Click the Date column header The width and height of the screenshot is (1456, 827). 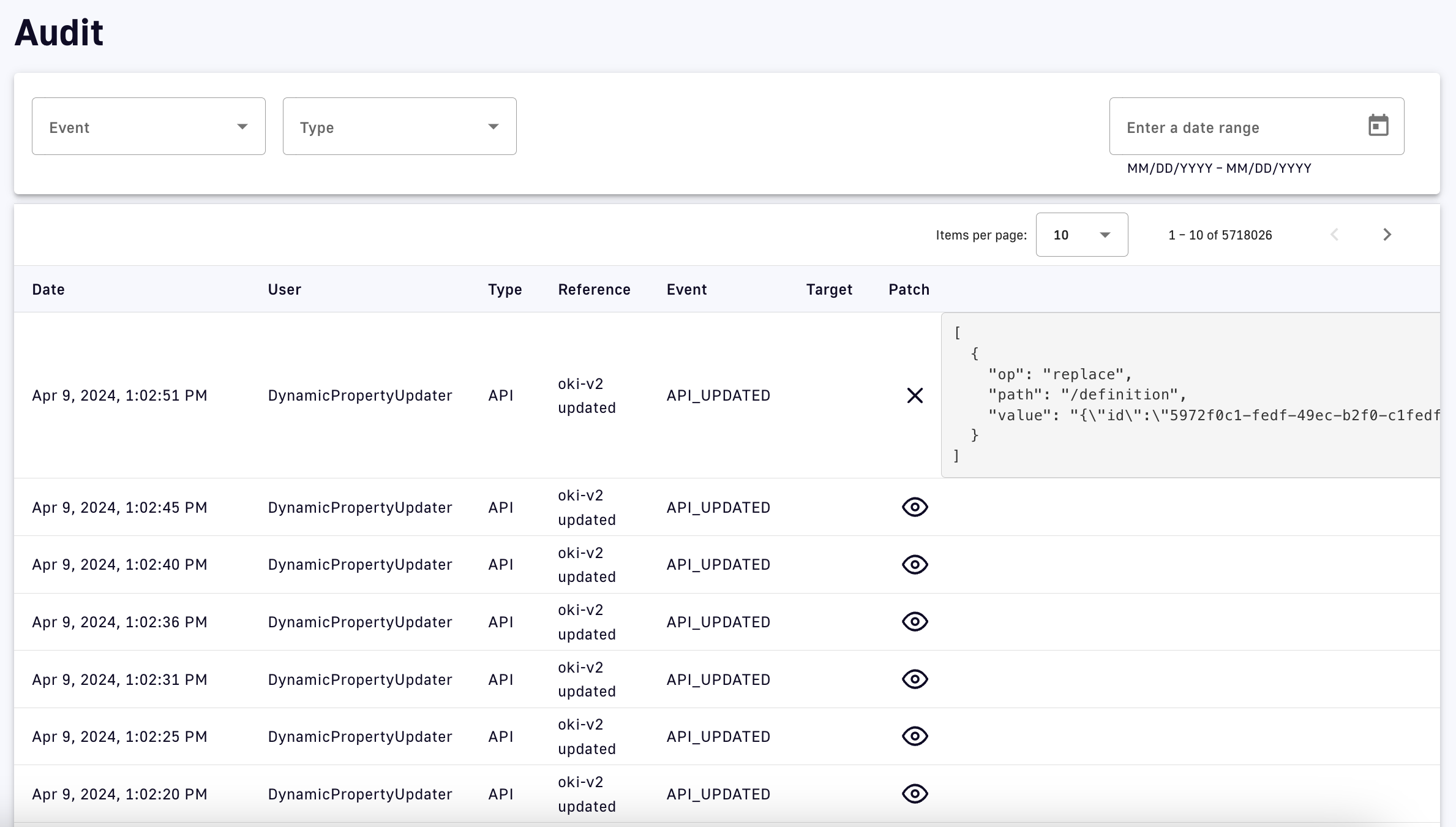point(48,289)
